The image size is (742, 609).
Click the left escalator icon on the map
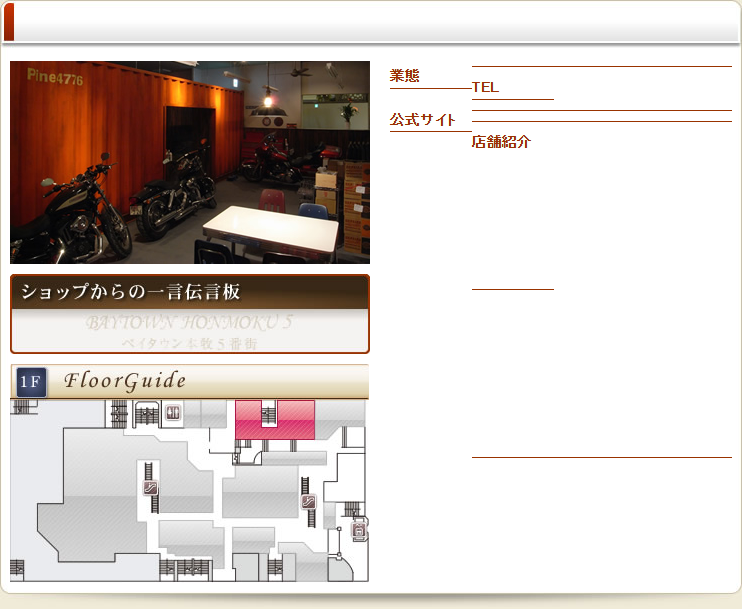pyautogui.click(x=150, y=488)
